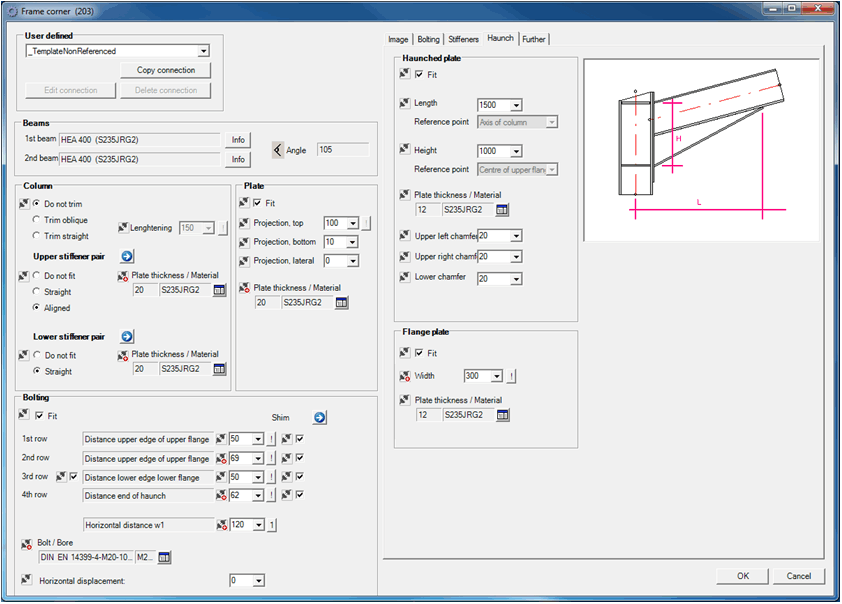This screenshot has height=604, width=842.
Task: Click the Copy connection button
Action: coord(166,70)
